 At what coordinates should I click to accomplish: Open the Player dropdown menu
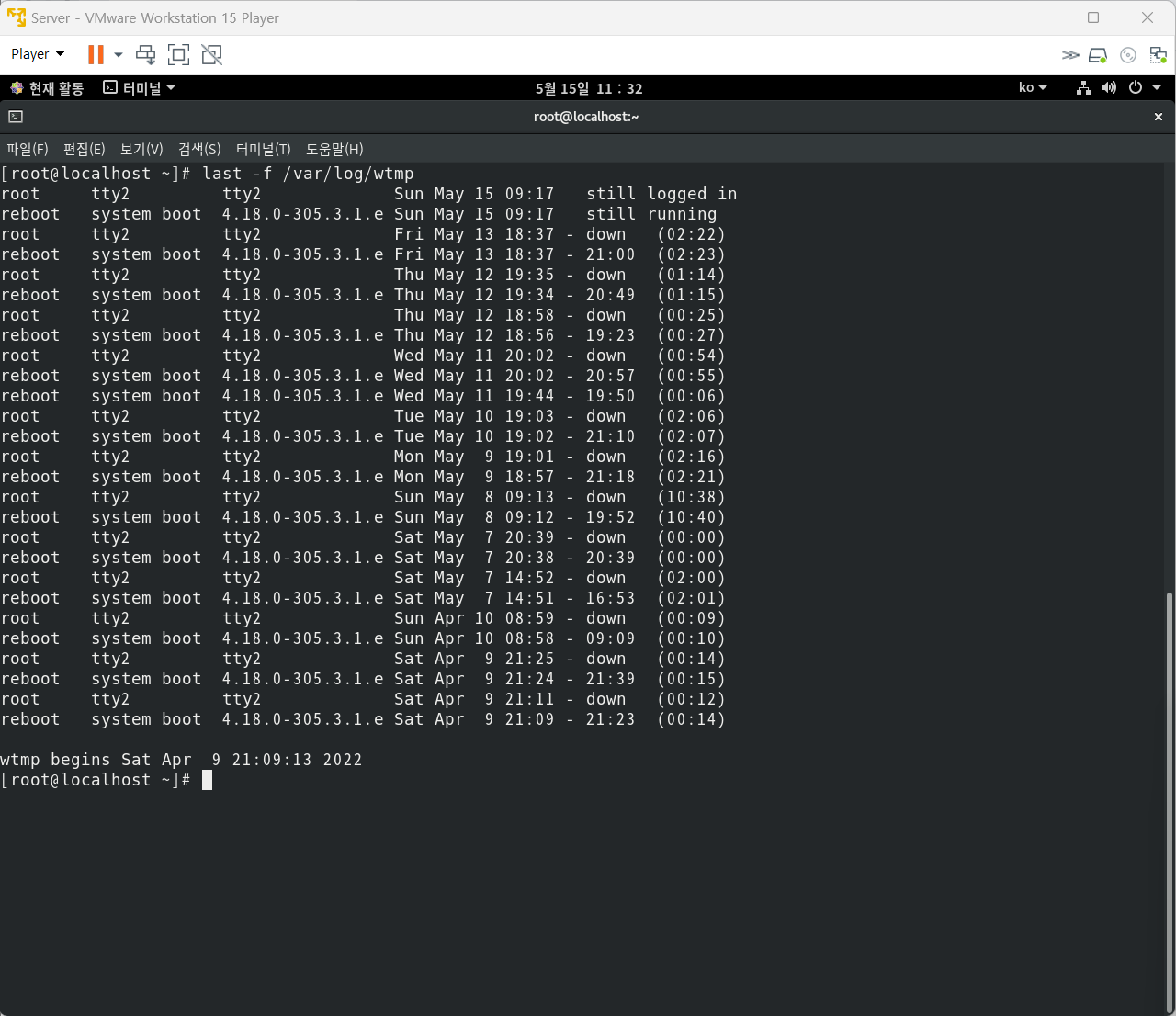pyautogui.click(x=38, y=54)
